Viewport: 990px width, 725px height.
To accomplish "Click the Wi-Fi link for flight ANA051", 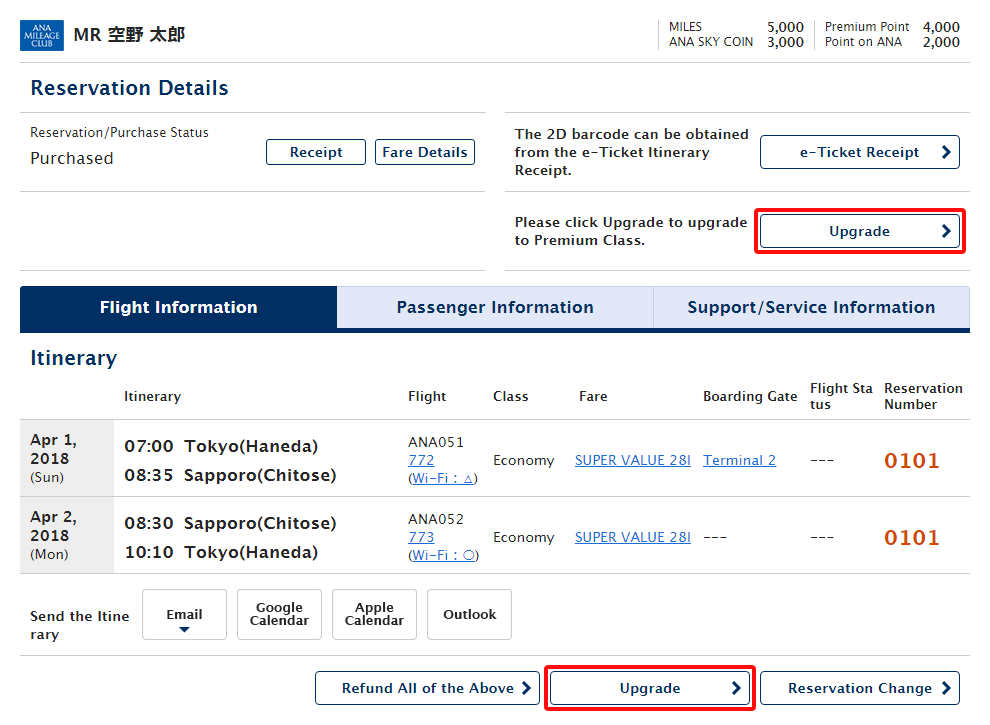I will coord(443,478).
